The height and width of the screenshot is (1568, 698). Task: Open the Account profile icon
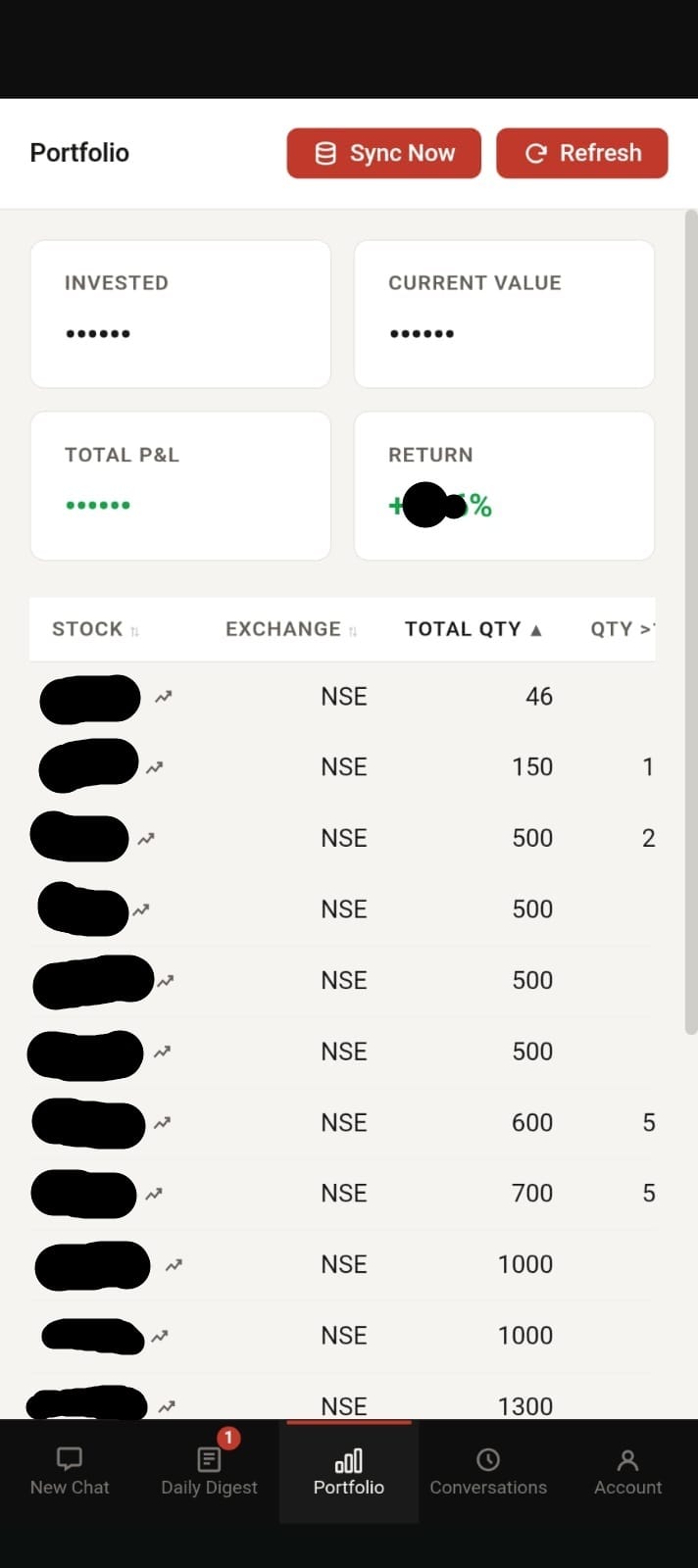(x=627, y=1459)
